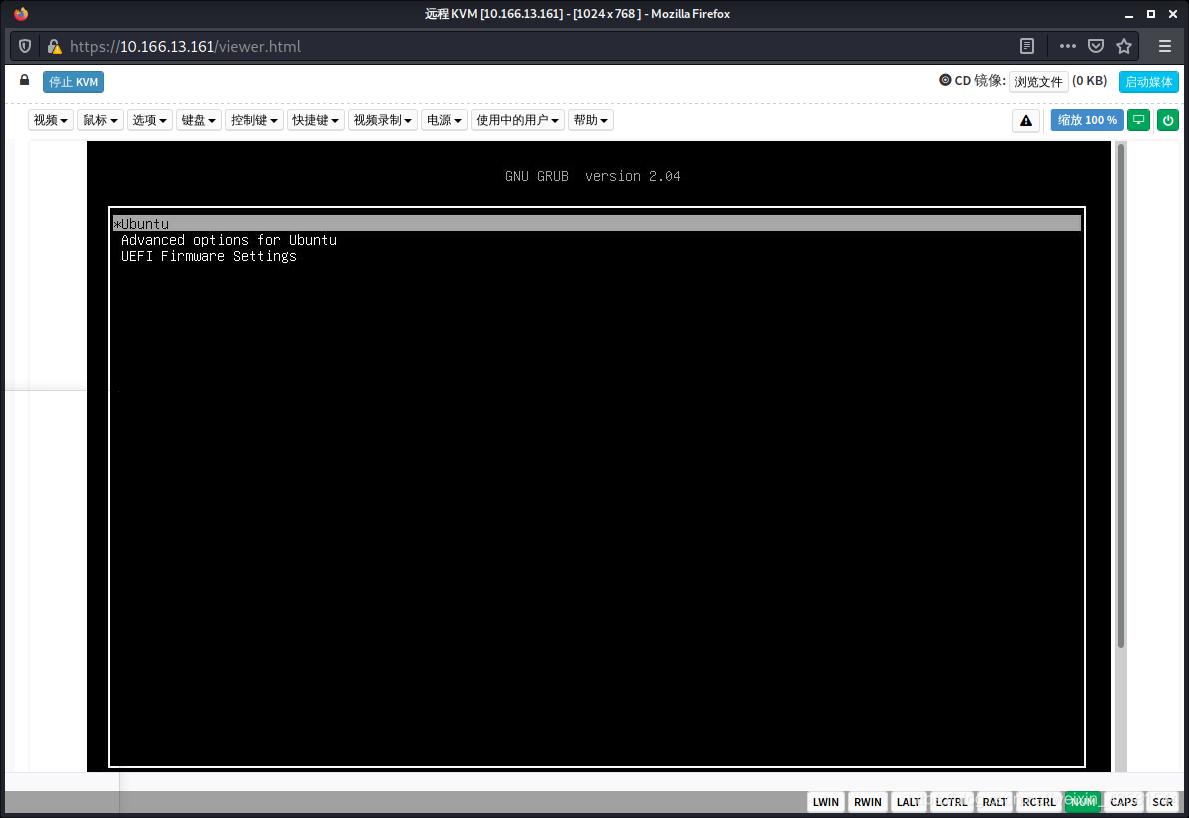Viewport: 1189px width, 818px height.
Task: Open the 帮助 dropdown menu
Action: tap(591, 120)
